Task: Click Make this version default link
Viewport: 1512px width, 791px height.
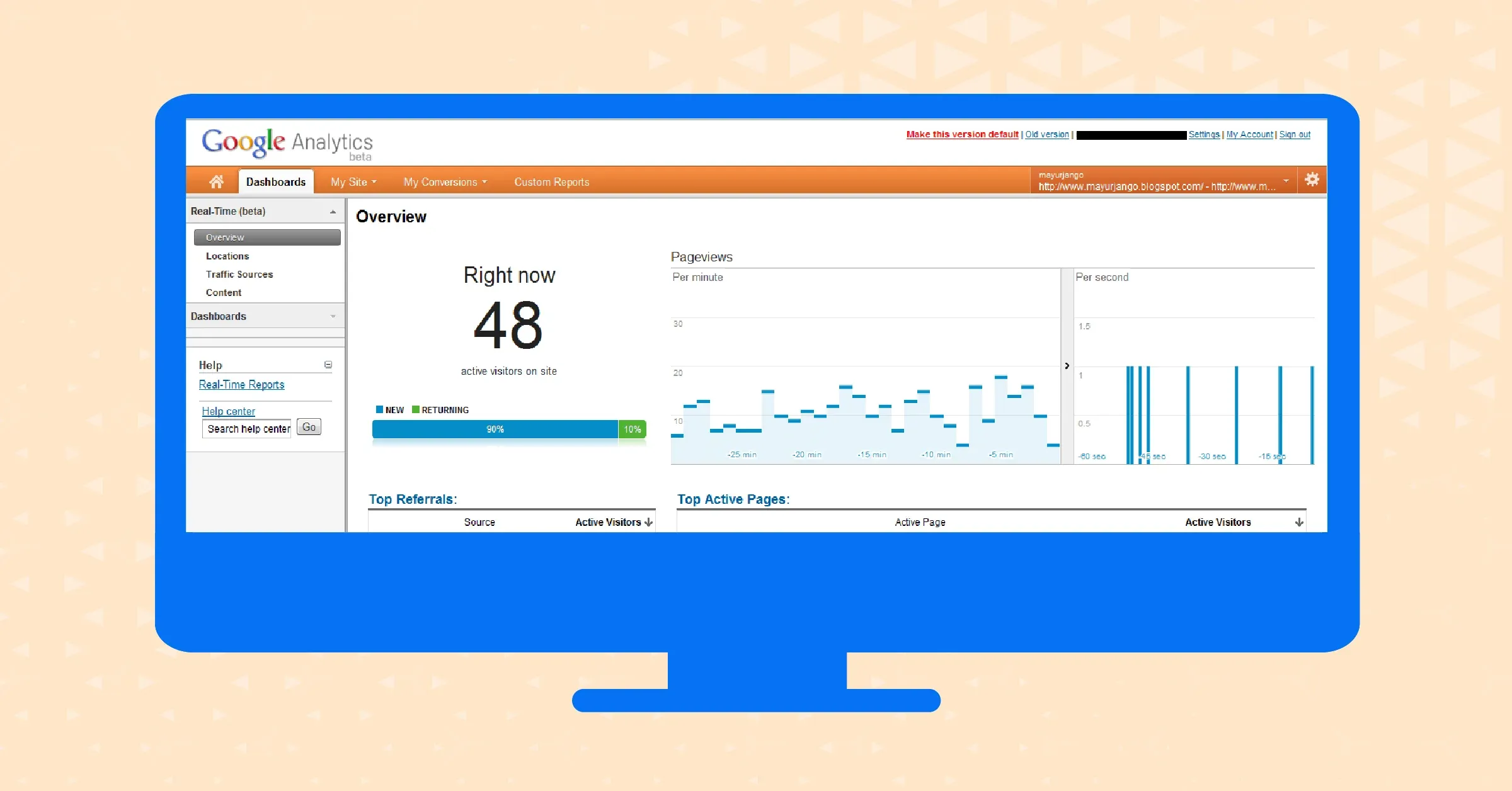Action: point(962,134)
